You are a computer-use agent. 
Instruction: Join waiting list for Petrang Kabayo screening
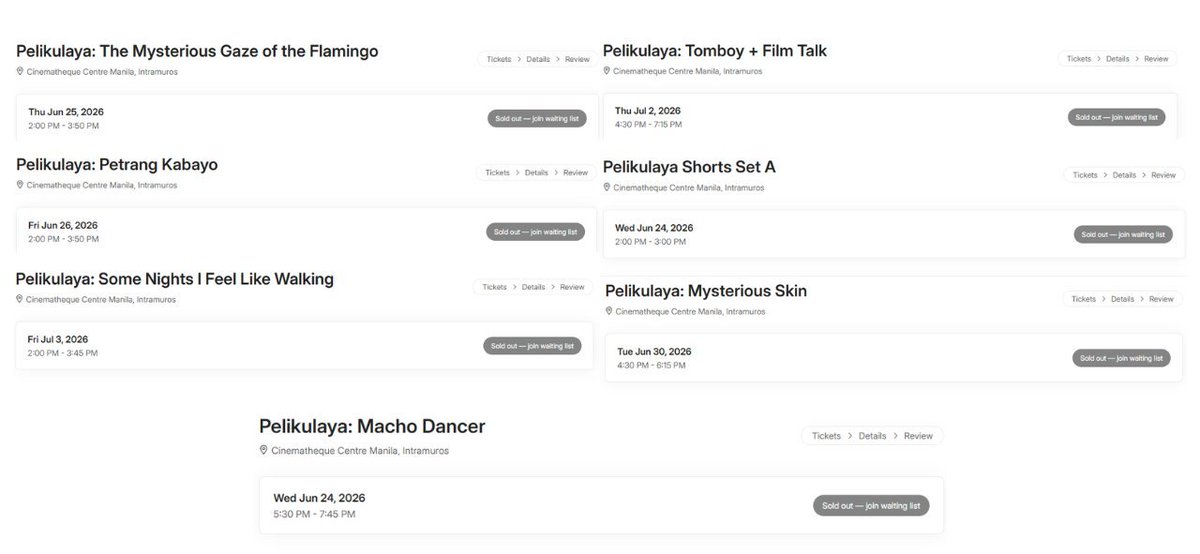(x=535, y=232)
